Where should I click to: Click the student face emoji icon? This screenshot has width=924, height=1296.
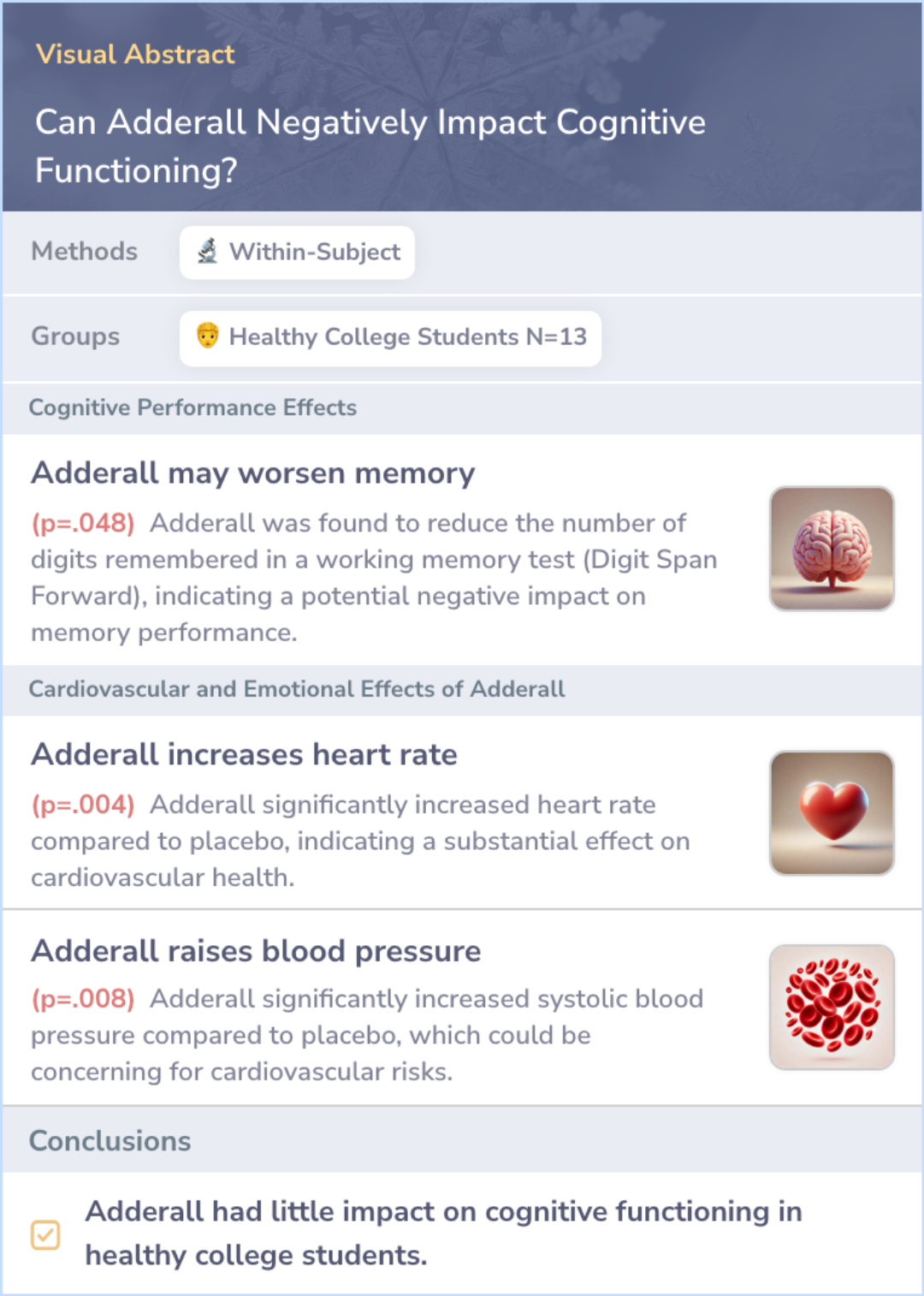[x=207, y=336]
